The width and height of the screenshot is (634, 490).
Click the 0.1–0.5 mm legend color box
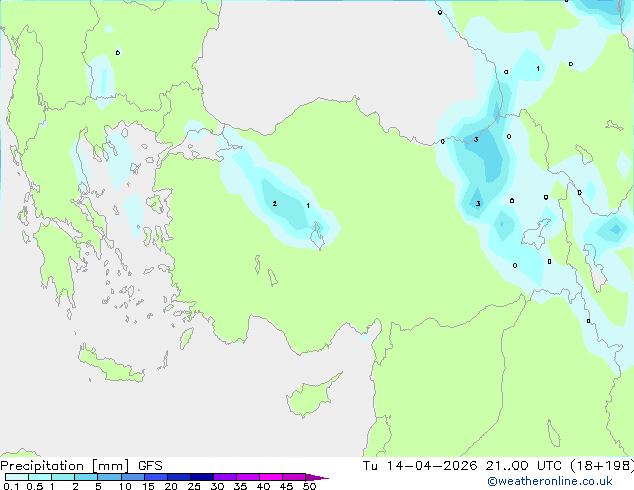point(17,477)
